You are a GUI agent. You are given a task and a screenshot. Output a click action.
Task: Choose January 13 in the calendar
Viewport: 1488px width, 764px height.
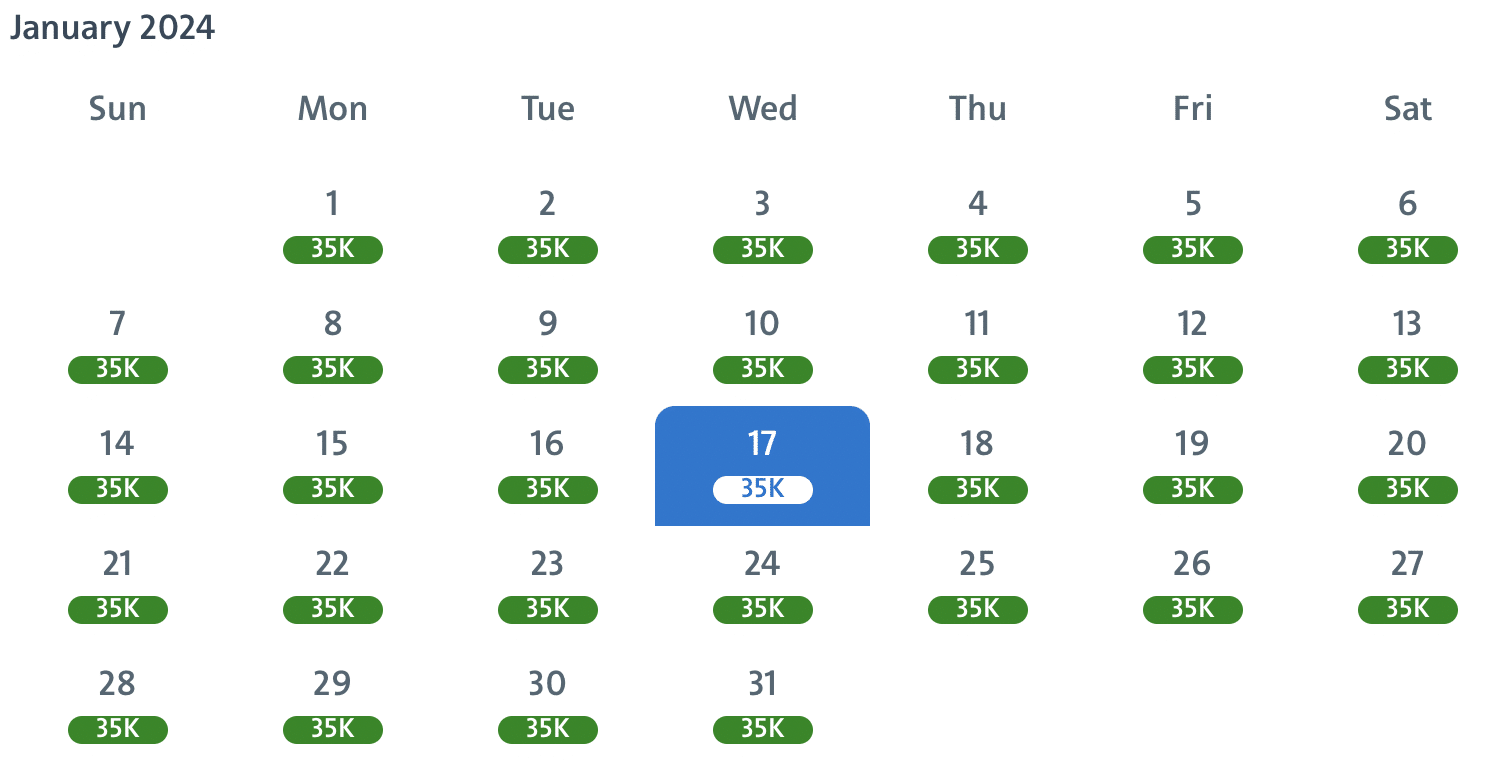coord(1407,325)
